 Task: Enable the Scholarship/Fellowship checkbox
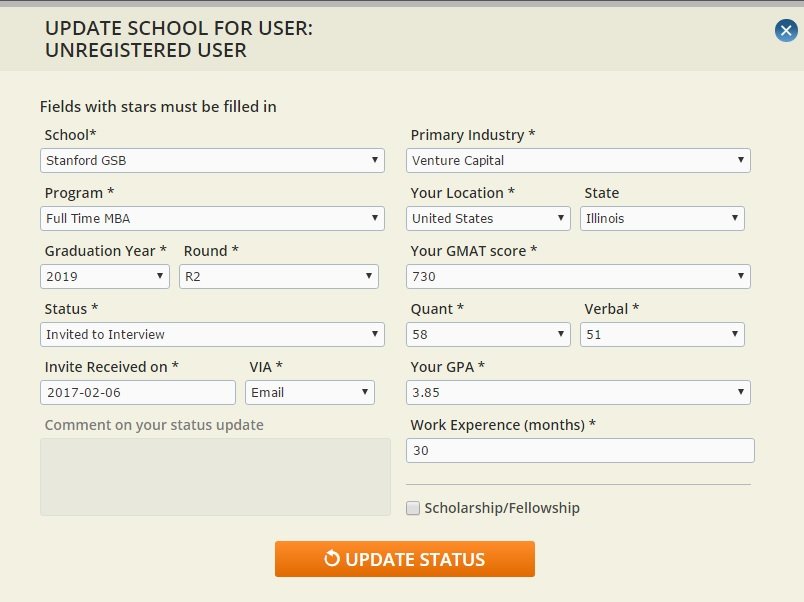(x=413, y=508)
